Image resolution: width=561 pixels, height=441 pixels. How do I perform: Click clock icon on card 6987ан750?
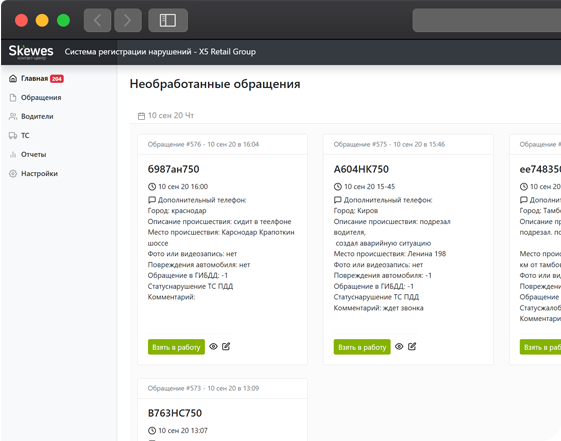pos(152,187)
